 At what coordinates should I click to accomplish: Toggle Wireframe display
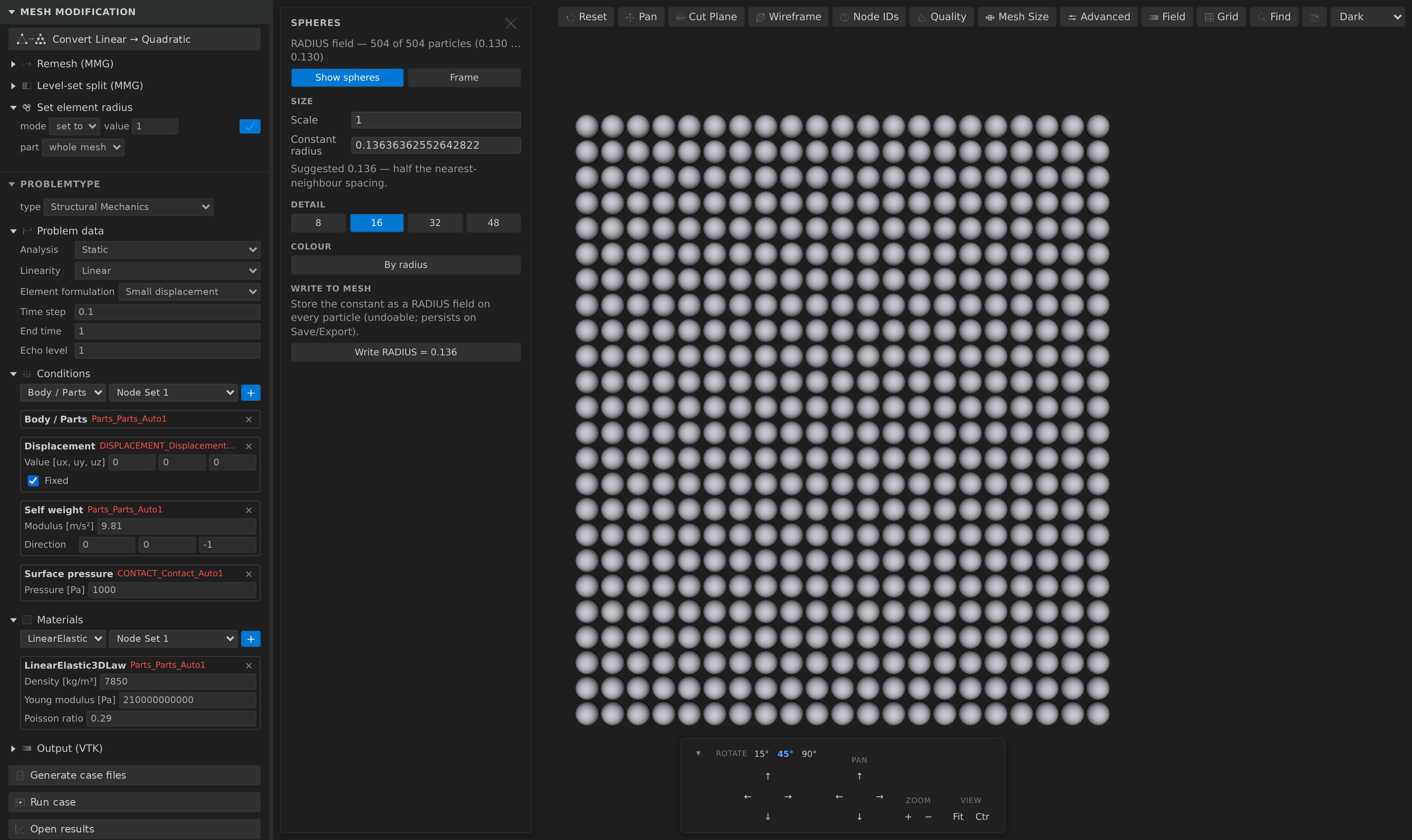(788, 17)
